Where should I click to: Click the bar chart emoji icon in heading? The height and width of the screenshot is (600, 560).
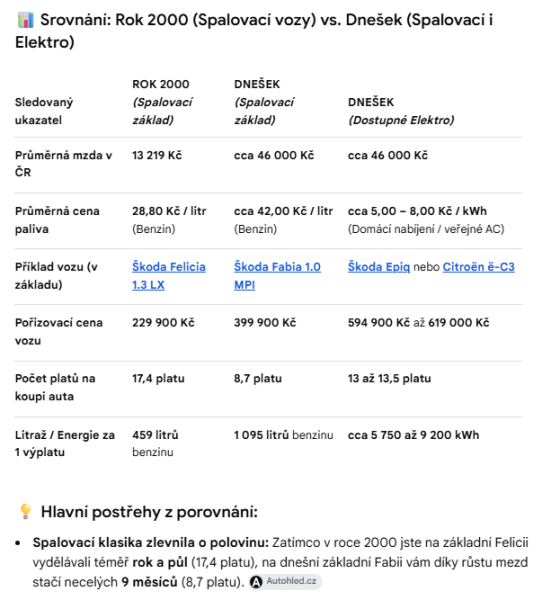pos(26,20)
